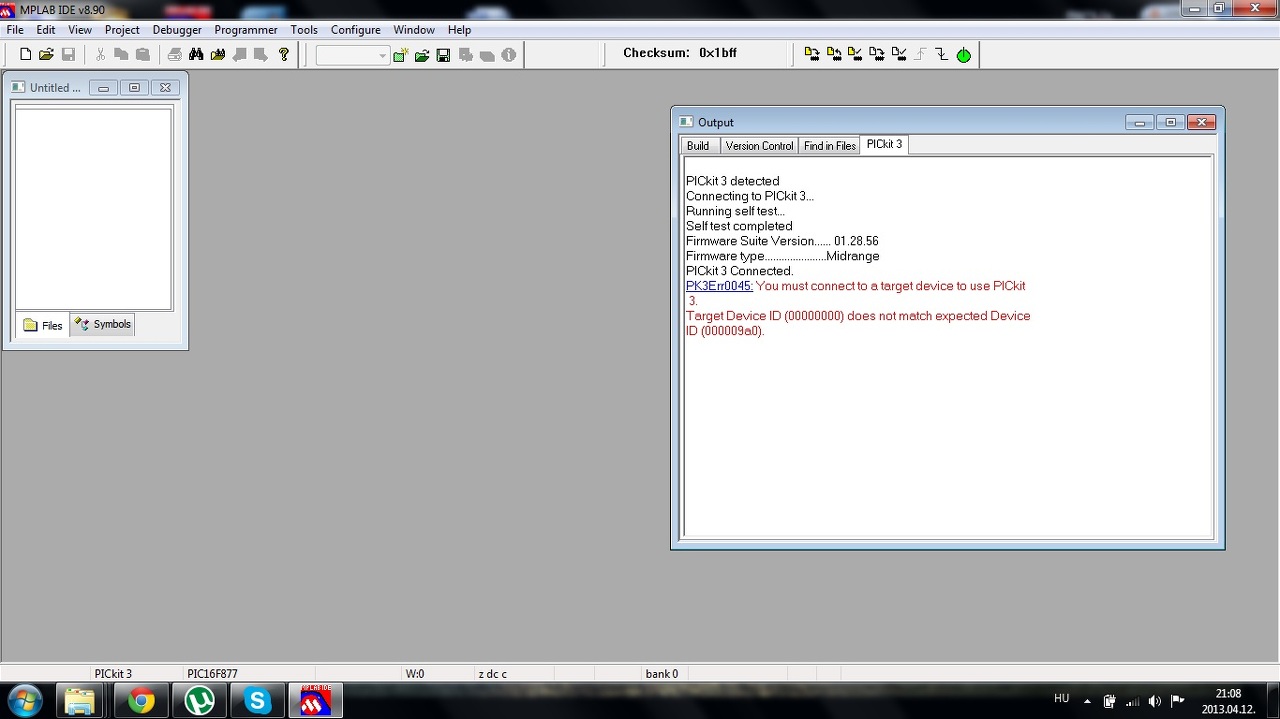Click the Find binoculars icon
The width and height of the screenshot is (1280, 719).
[196, 55]
